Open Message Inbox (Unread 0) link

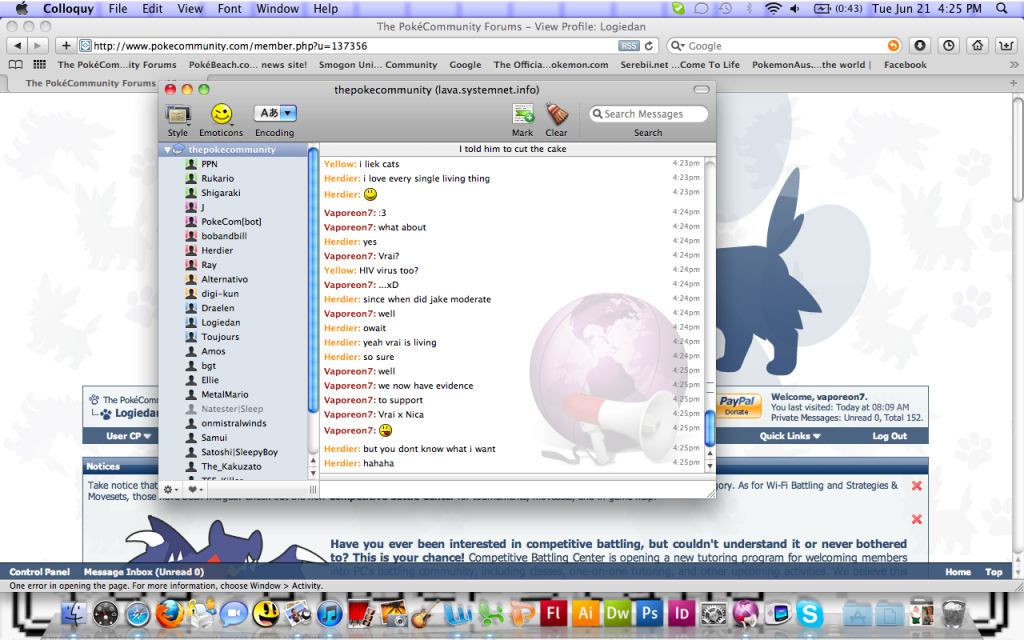[x=144, y=571]
